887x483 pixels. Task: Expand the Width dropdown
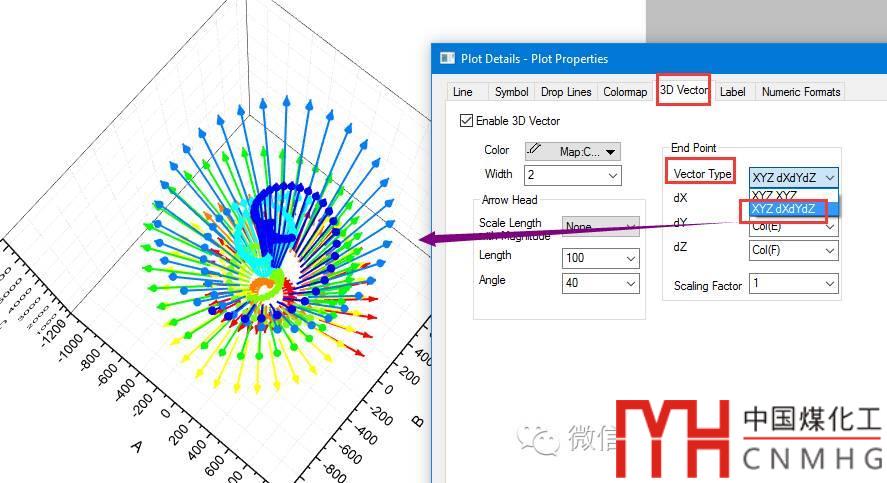click(x=612, y=176)
